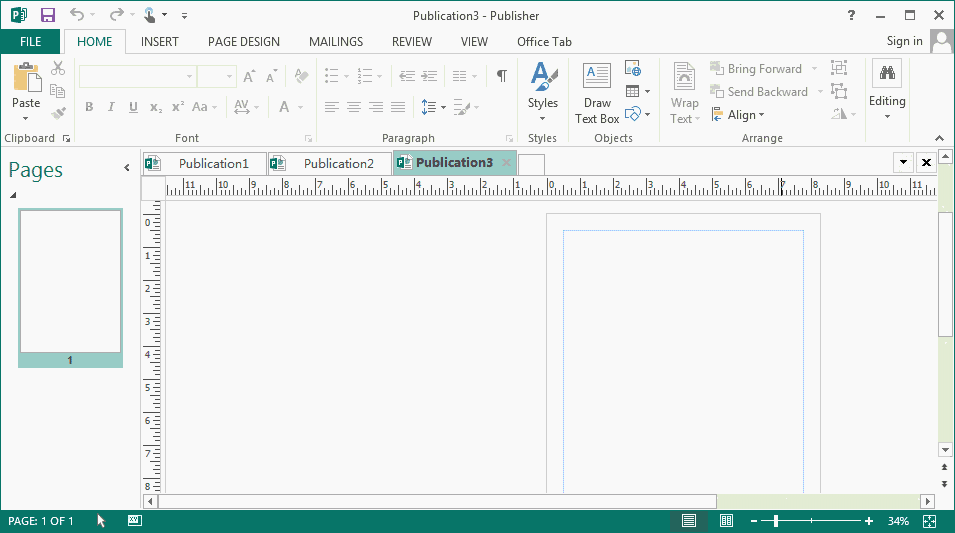Click the Sign in link
Image resolution: width=955 pixels, height=533 pixels.
click(904, 41)
